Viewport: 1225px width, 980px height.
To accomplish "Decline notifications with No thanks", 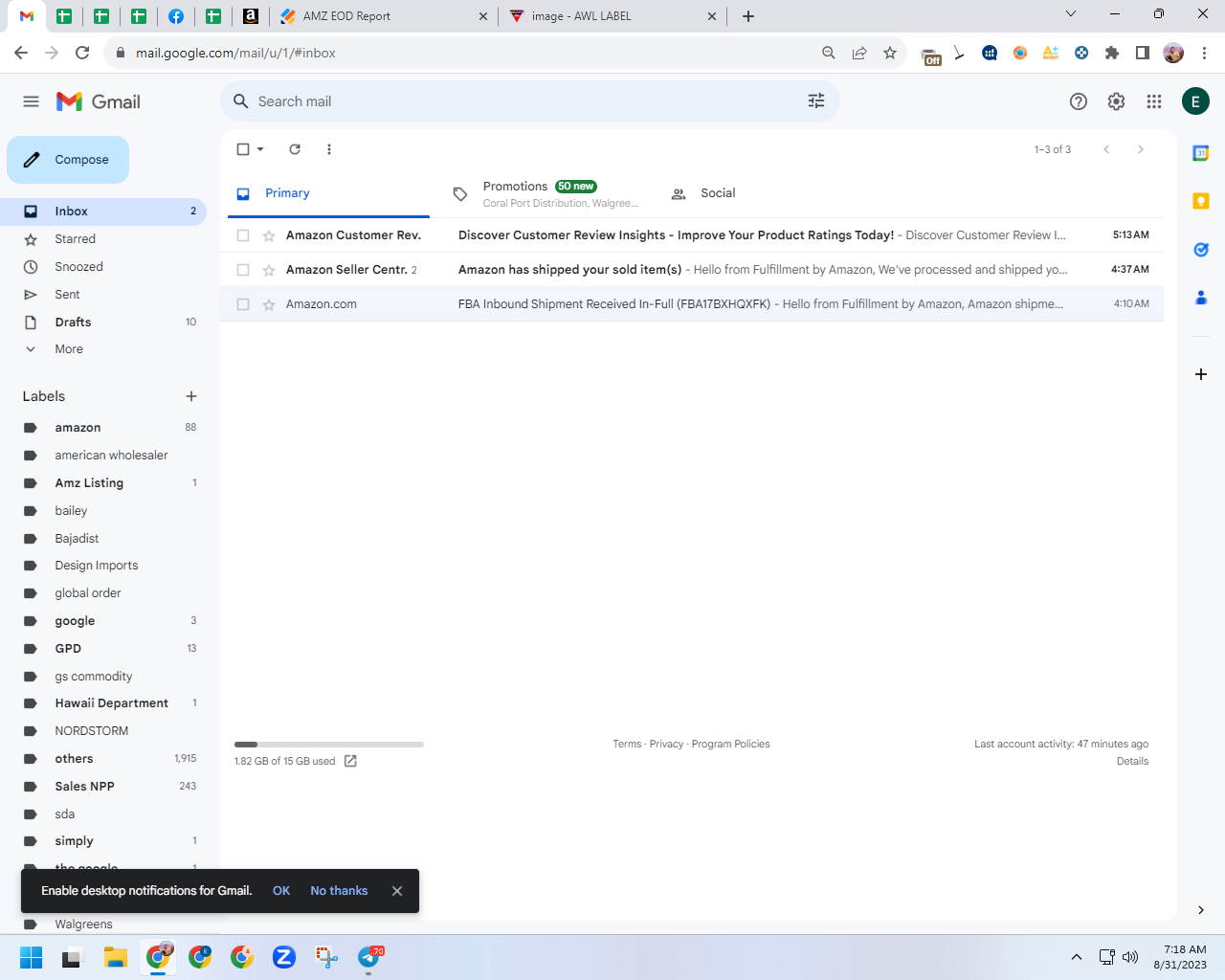I will 339,891.
